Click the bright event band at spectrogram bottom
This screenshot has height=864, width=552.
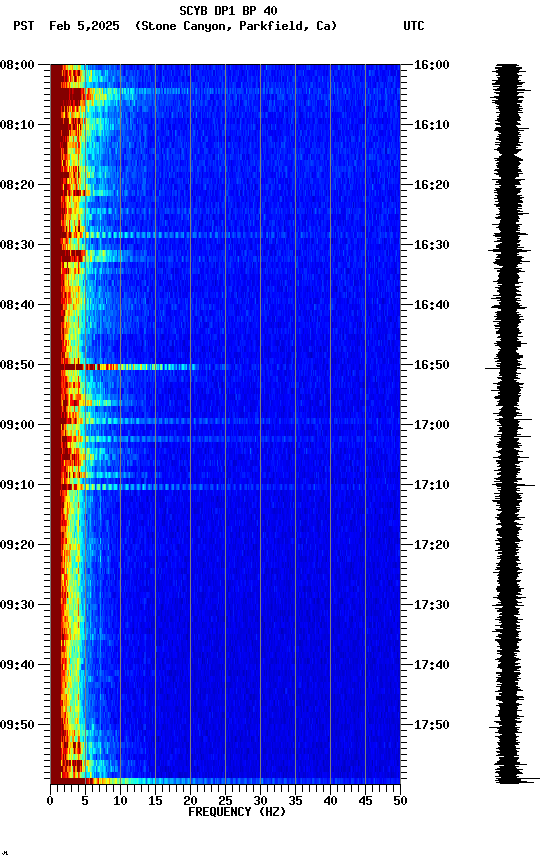pyautogui.click(x=225, y=781)
